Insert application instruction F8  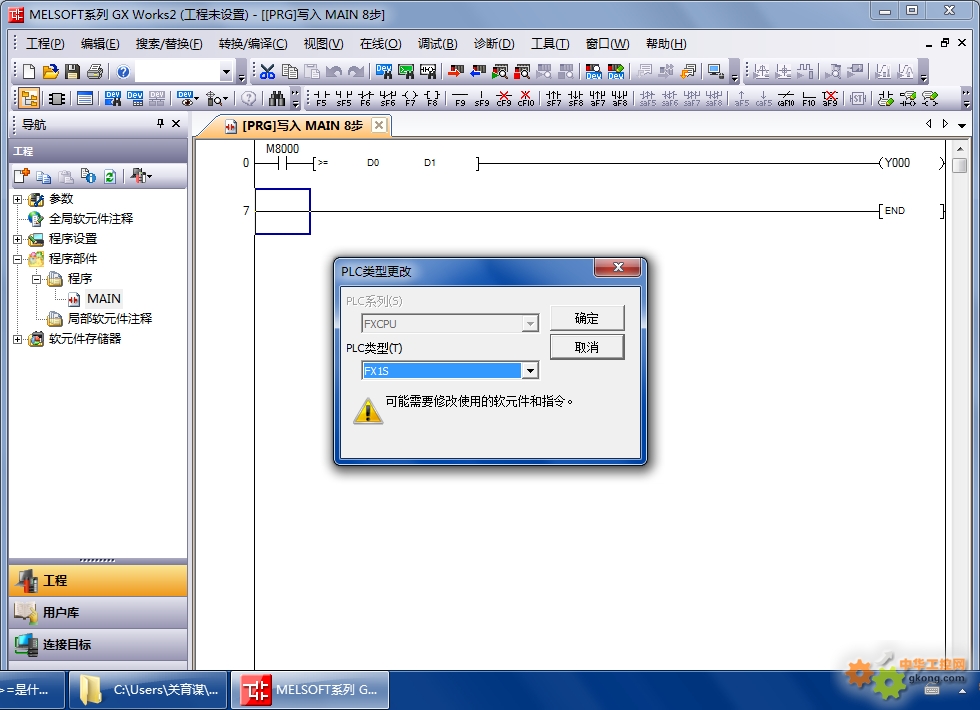pos(432,98)
